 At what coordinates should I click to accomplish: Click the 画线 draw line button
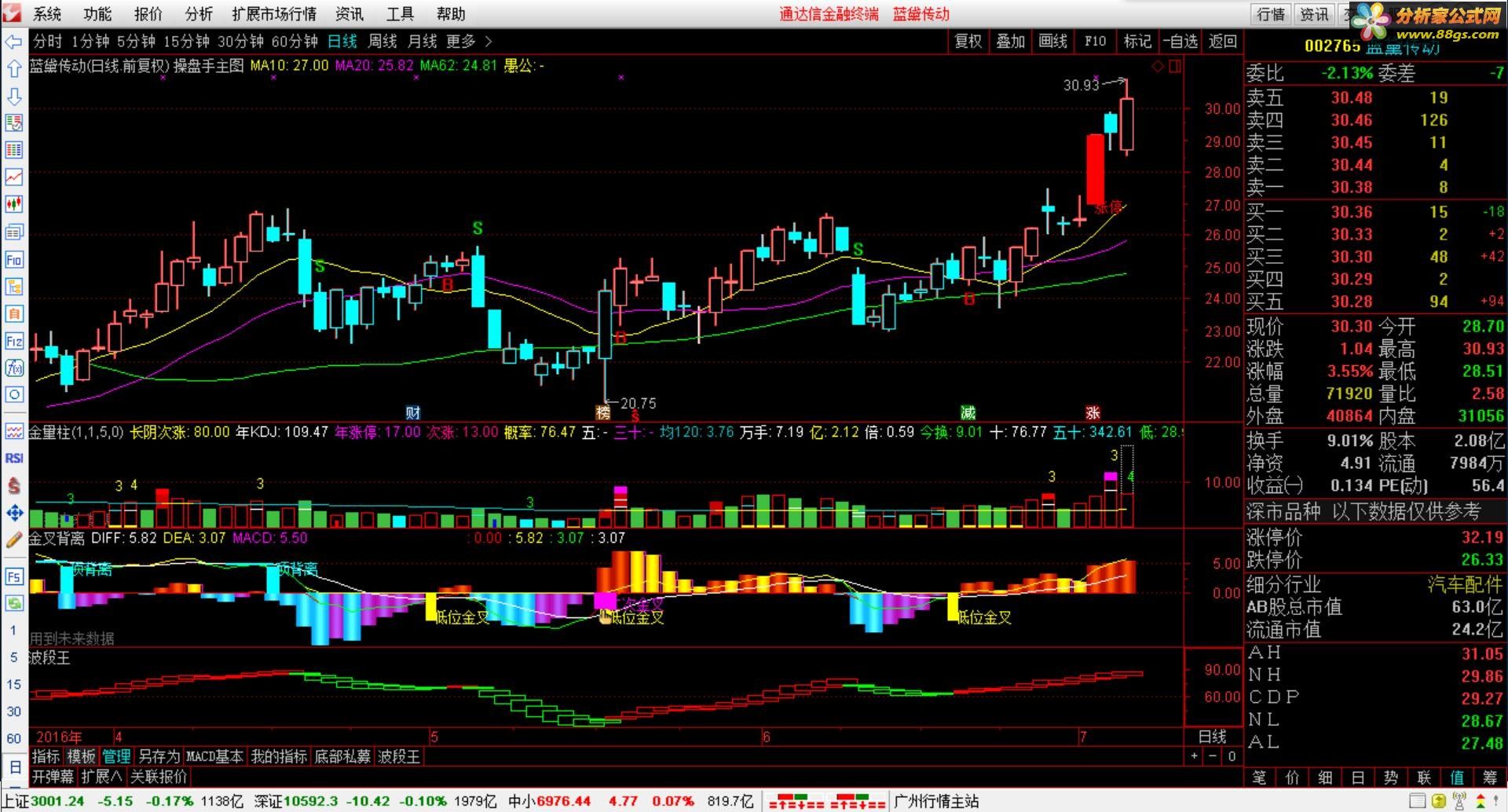click(1052, 42)
